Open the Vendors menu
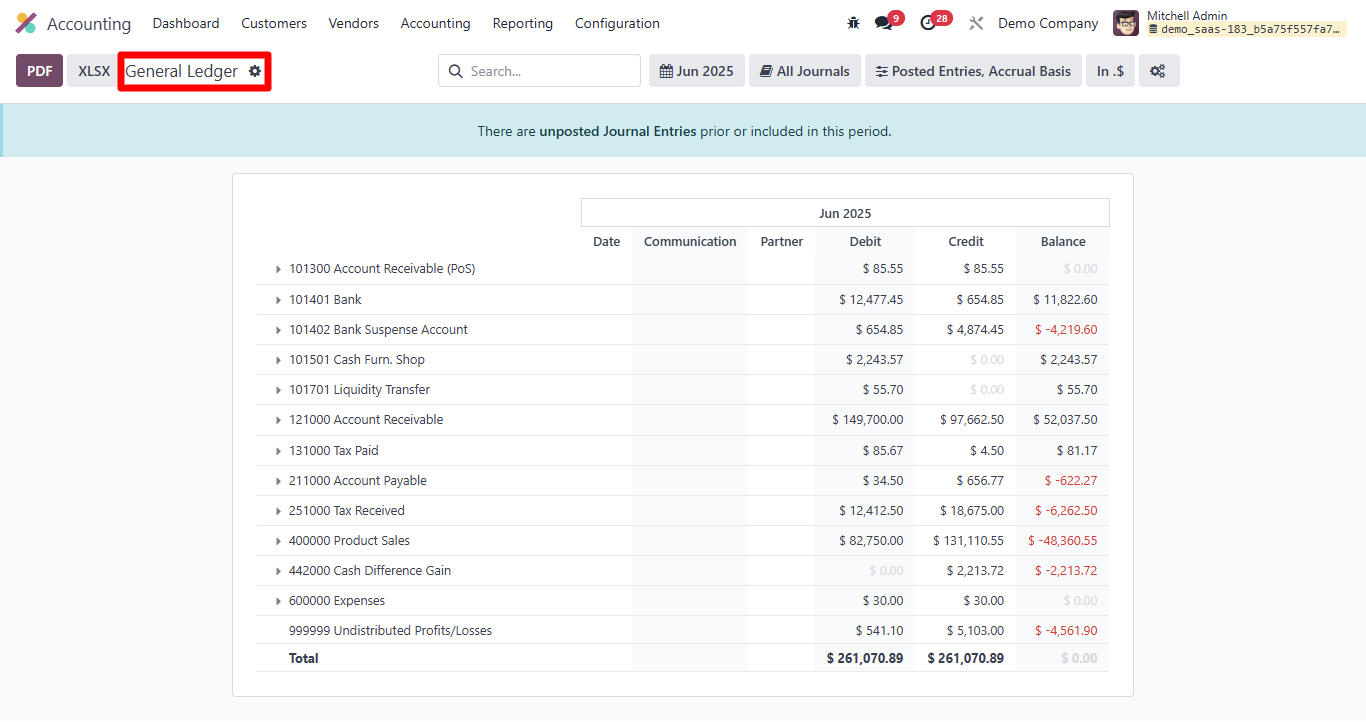This screenshot has height=722, width=1366. [x=354, y=23]
